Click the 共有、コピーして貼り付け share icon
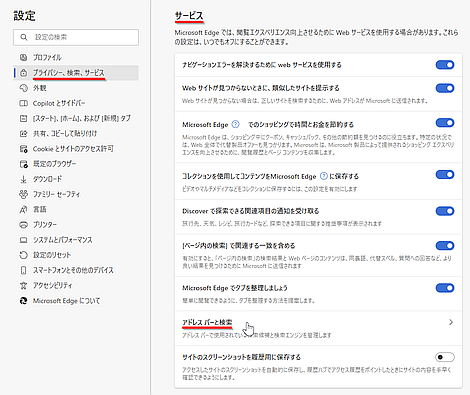Viewport: 470px width, 395px height. pos(23,134)
